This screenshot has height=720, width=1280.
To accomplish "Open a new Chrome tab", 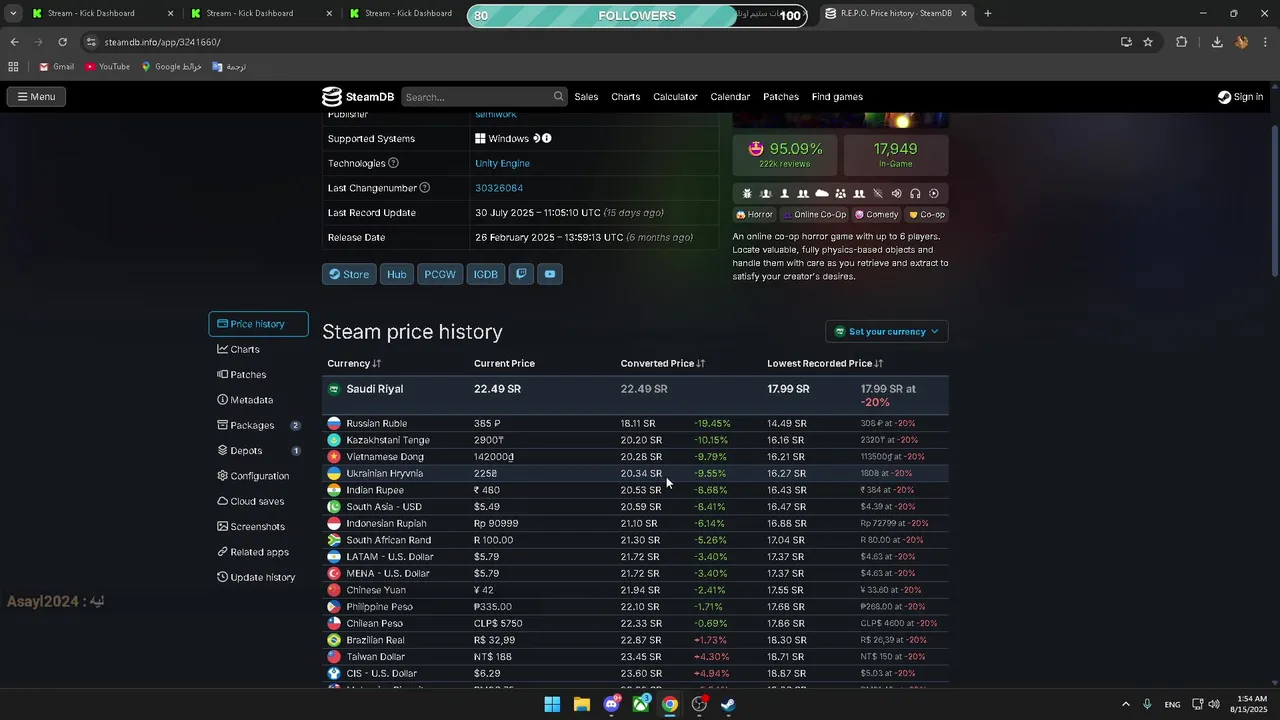I will tap(988, 14).
